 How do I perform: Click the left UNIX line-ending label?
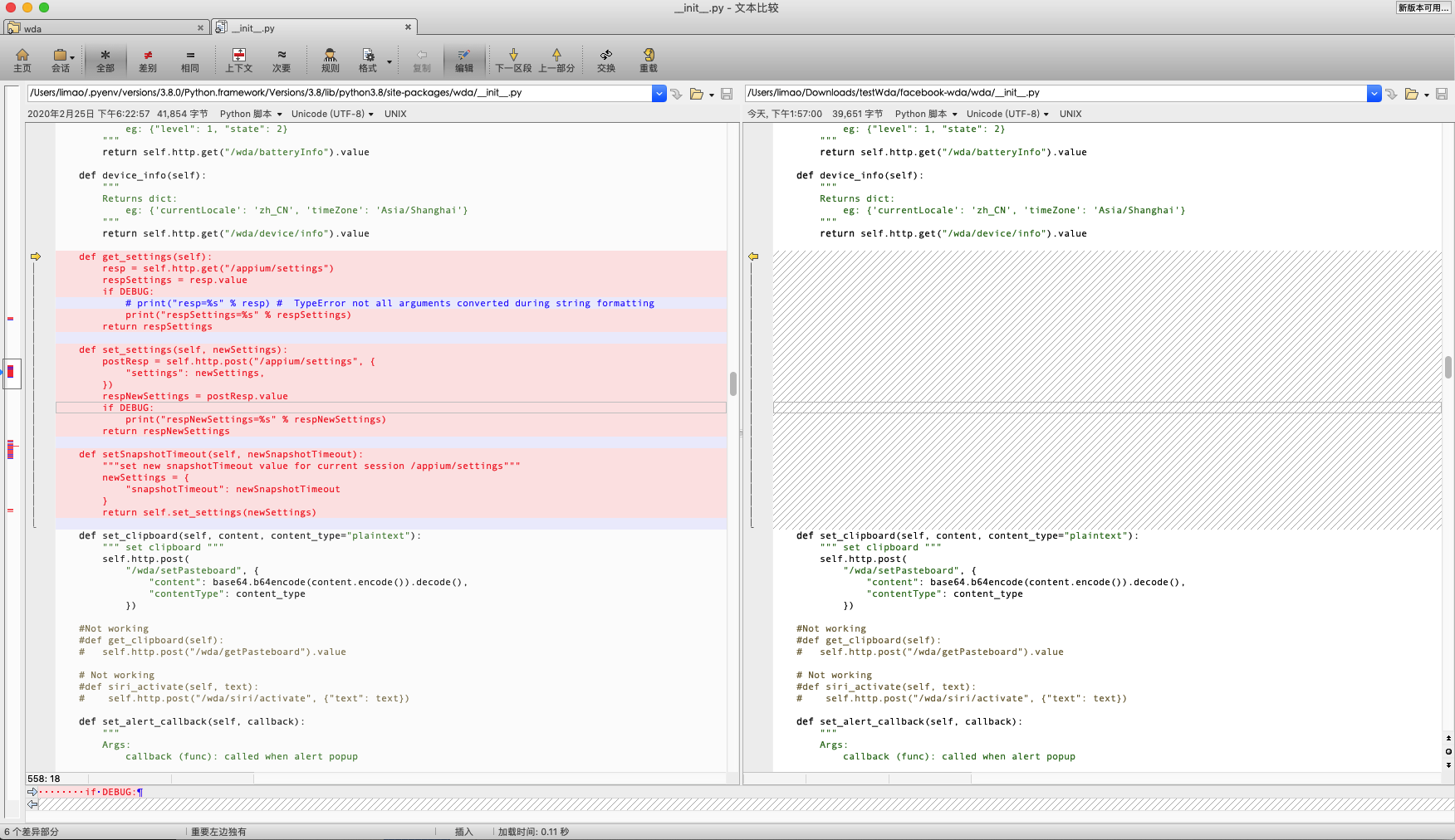point(395,114)
